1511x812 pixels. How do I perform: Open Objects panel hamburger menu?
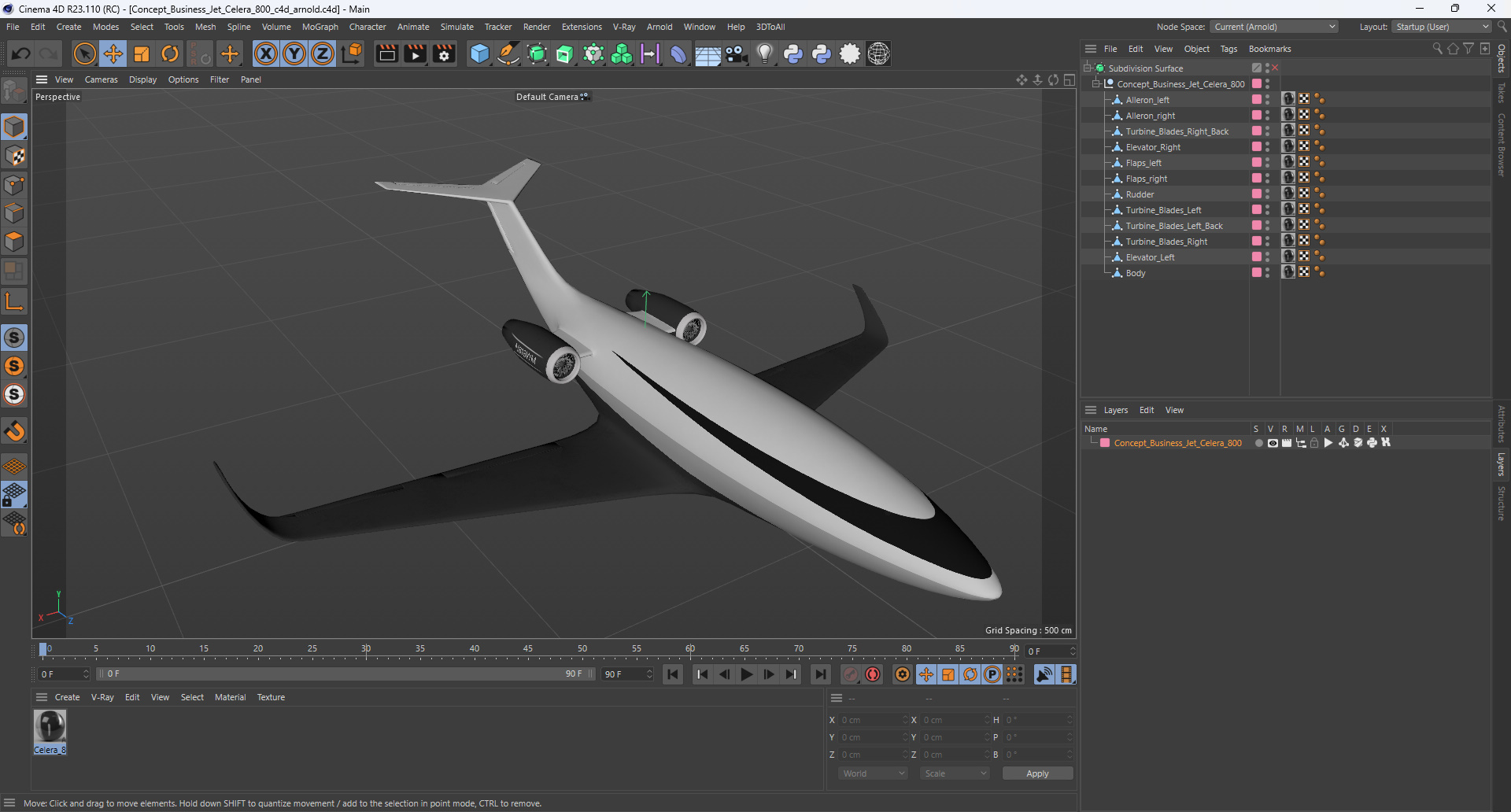coord(1091,49)
